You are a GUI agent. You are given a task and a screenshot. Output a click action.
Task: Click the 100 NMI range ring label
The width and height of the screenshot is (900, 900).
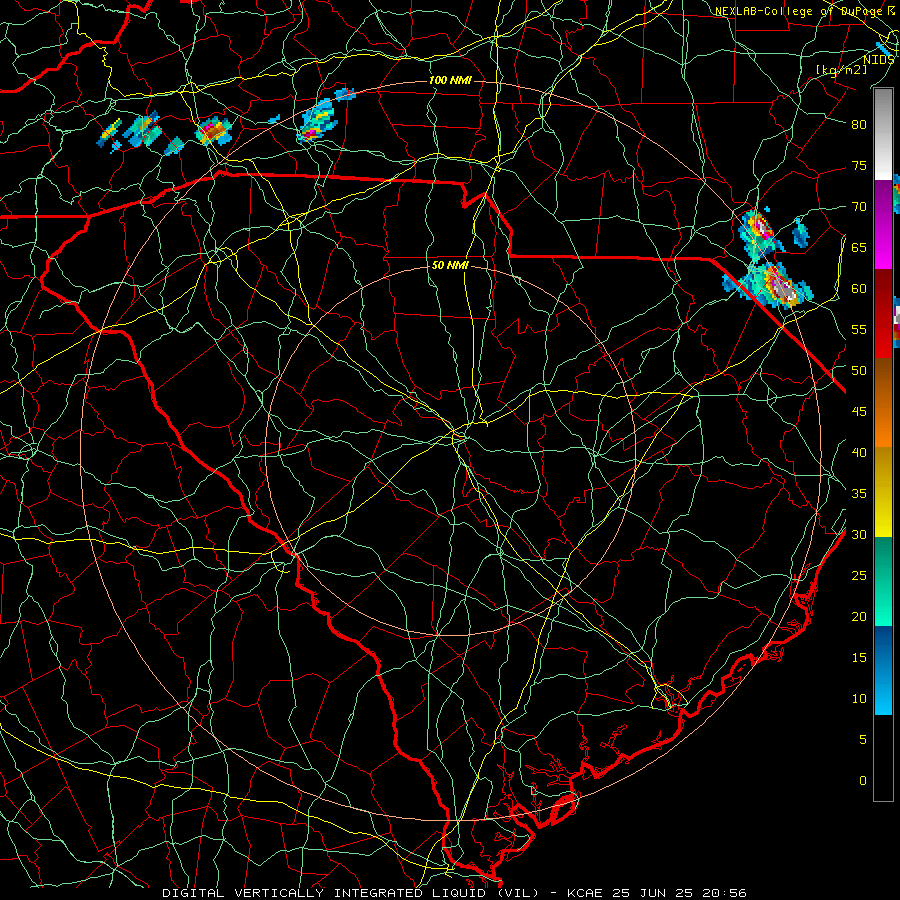click(450, 80)
